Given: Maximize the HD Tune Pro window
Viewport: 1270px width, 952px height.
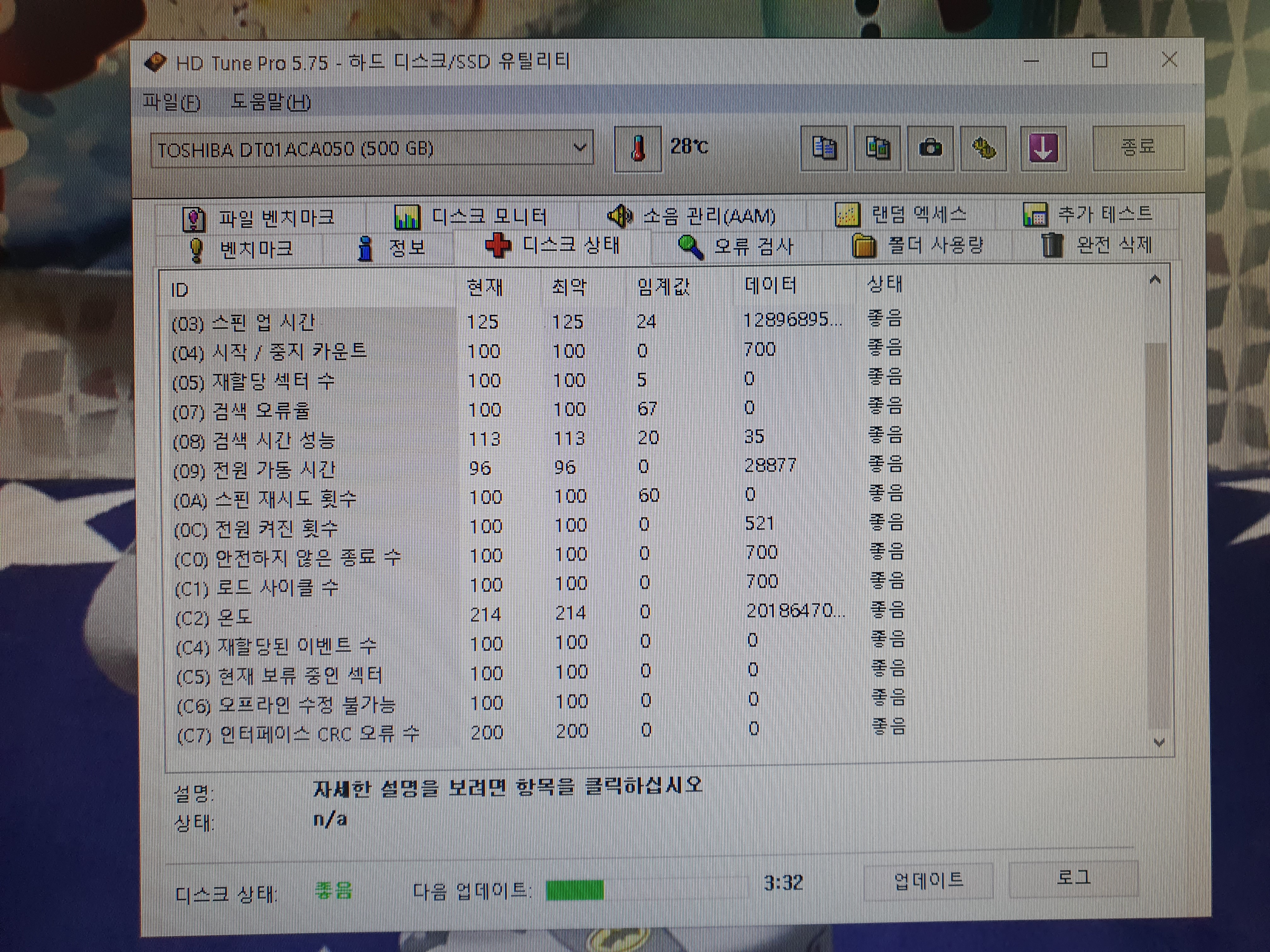Looking at the screenshot, I should pos(1100,60).
